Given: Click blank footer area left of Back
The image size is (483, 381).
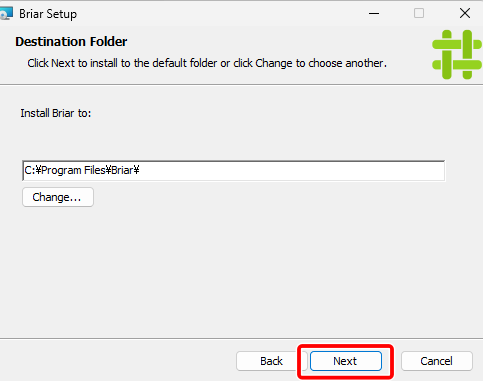Looking at the screenshot, I should pyautogui.click(x=117, y=361).
